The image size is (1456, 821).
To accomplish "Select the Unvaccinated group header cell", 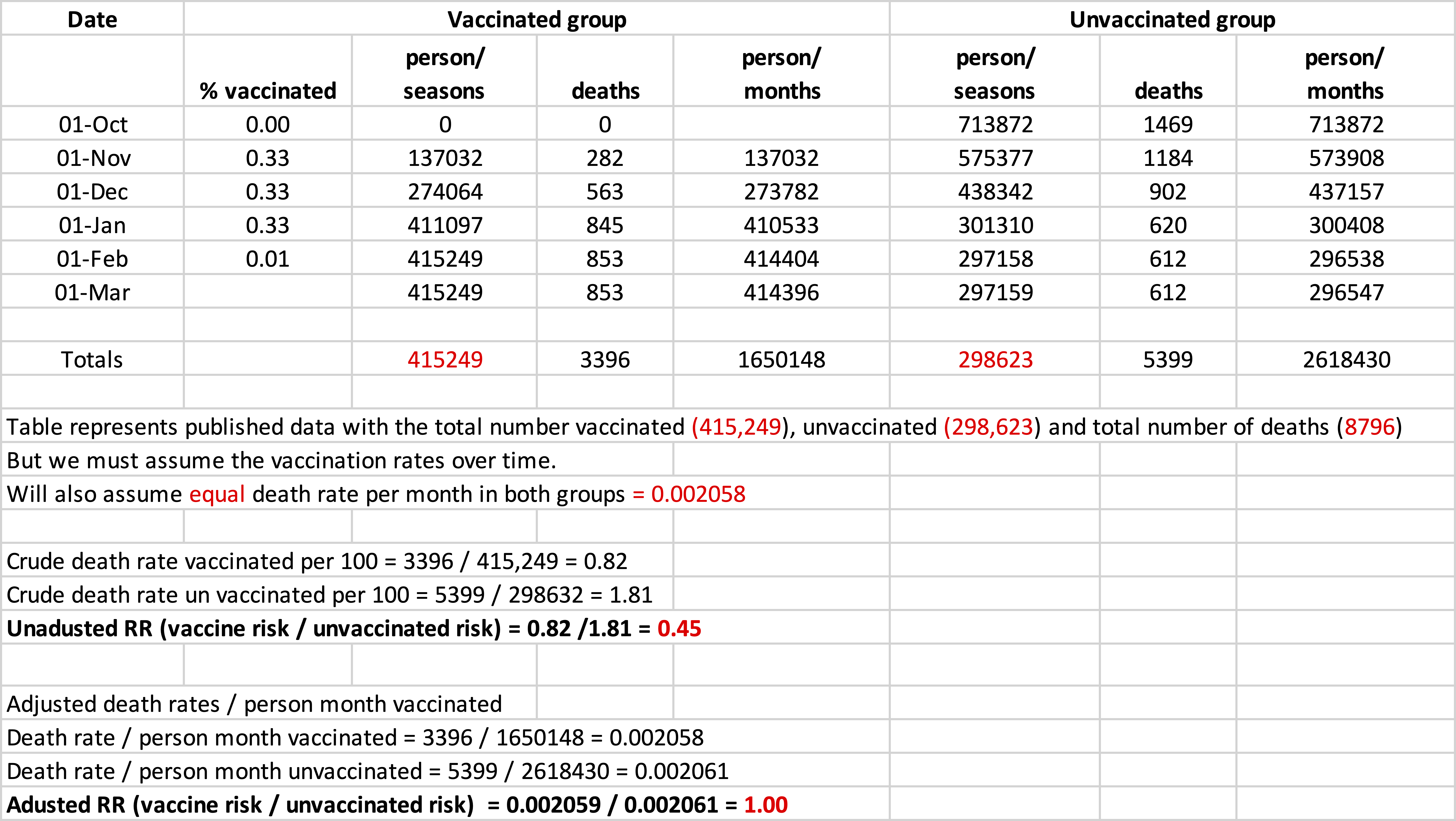I will [x=1172, y=19].
